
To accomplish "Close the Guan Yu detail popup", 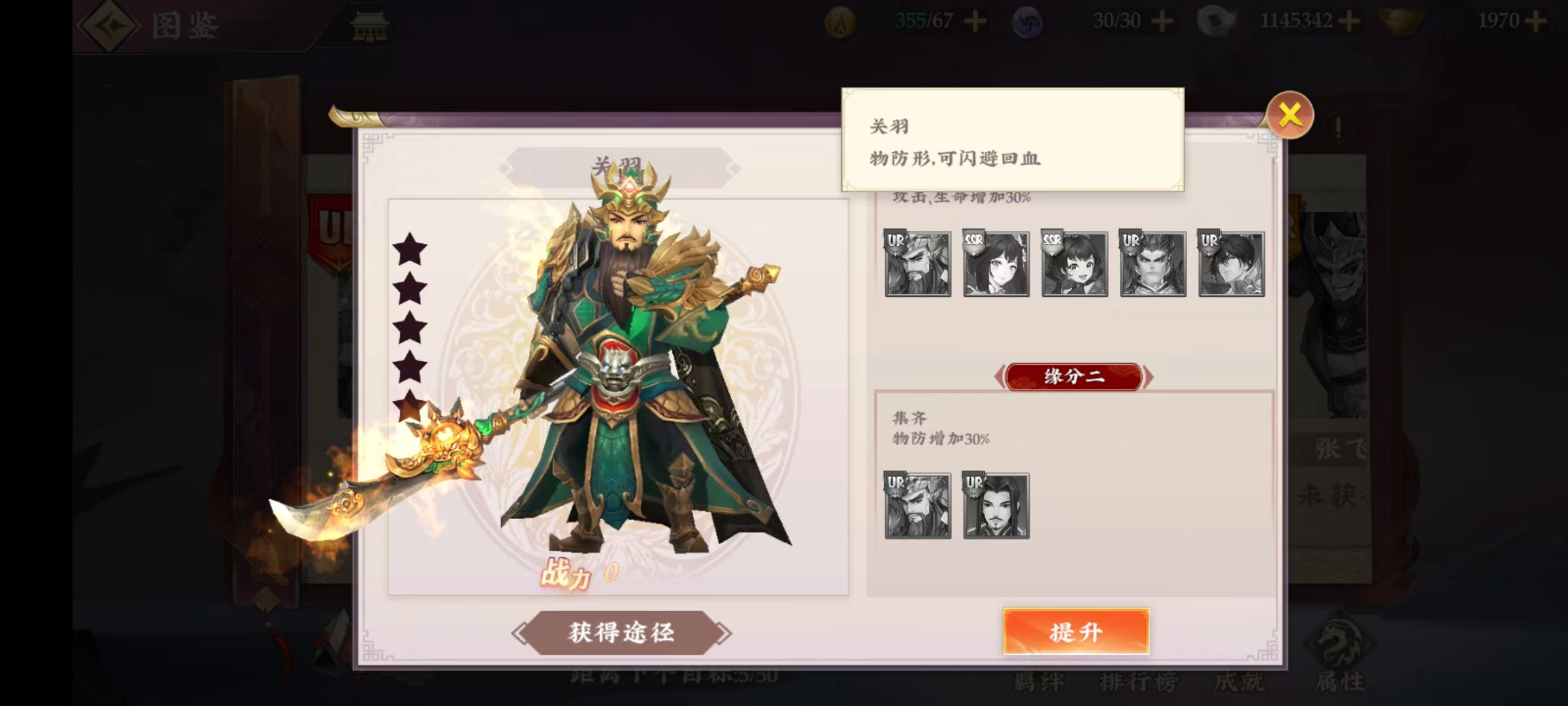I will (1290, 115).
